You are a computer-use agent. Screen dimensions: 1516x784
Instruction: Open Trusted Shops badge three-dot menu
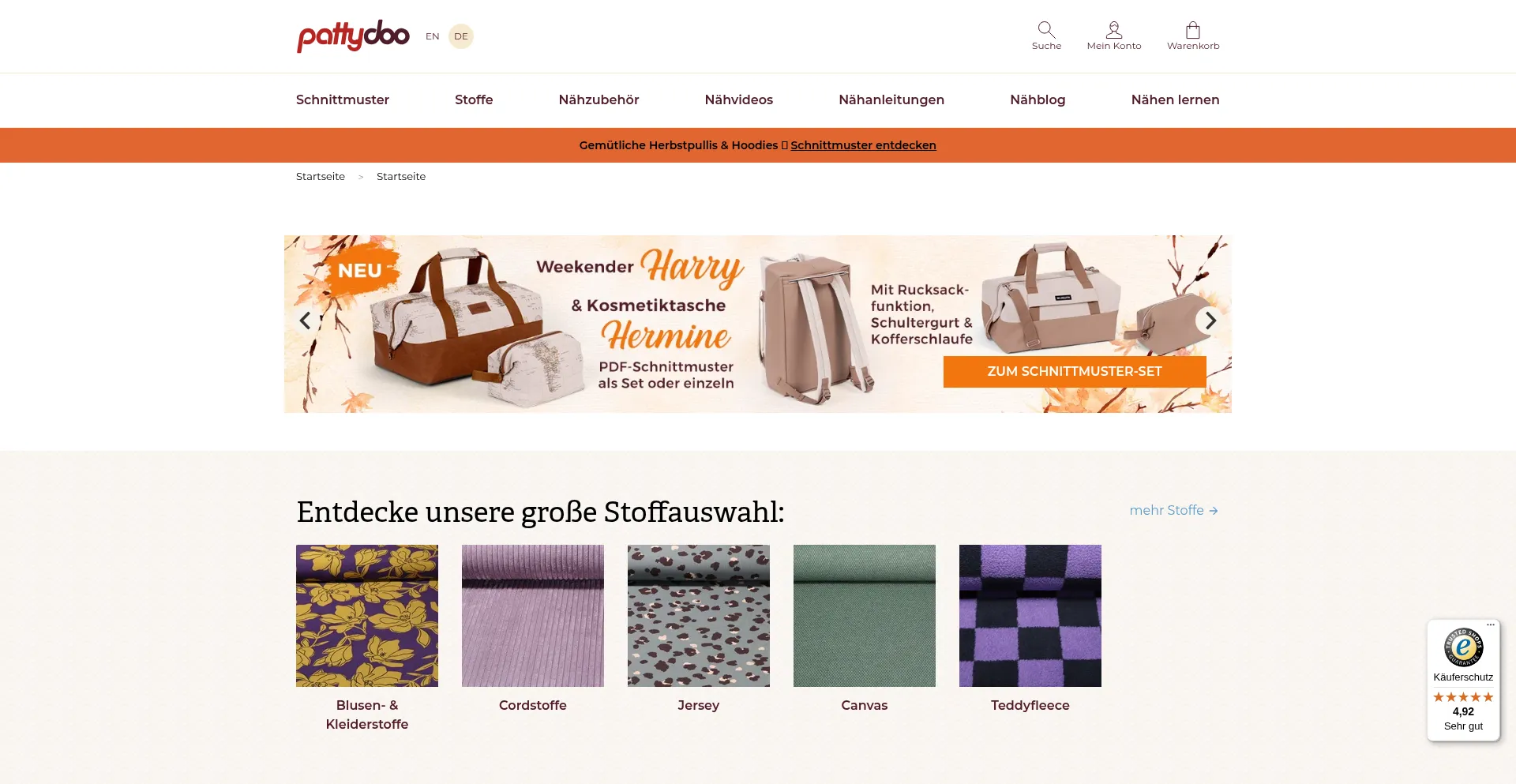(1490, 625)
